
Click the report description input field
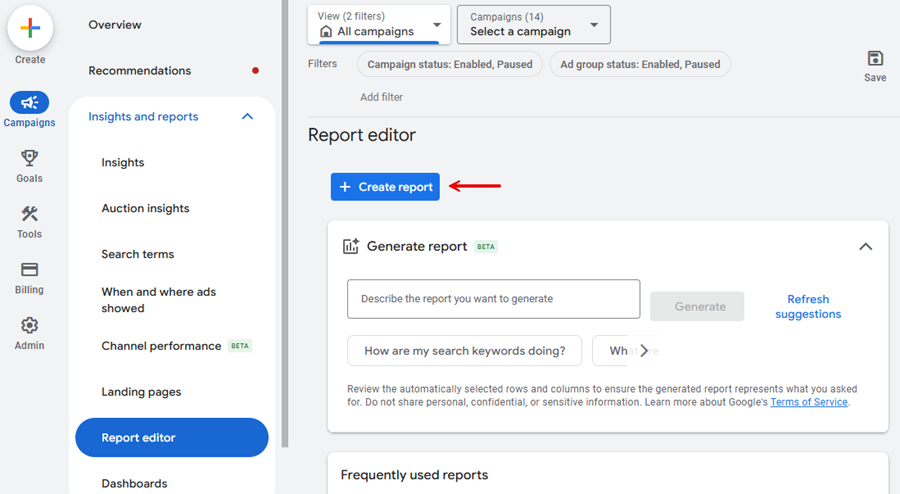493,299
